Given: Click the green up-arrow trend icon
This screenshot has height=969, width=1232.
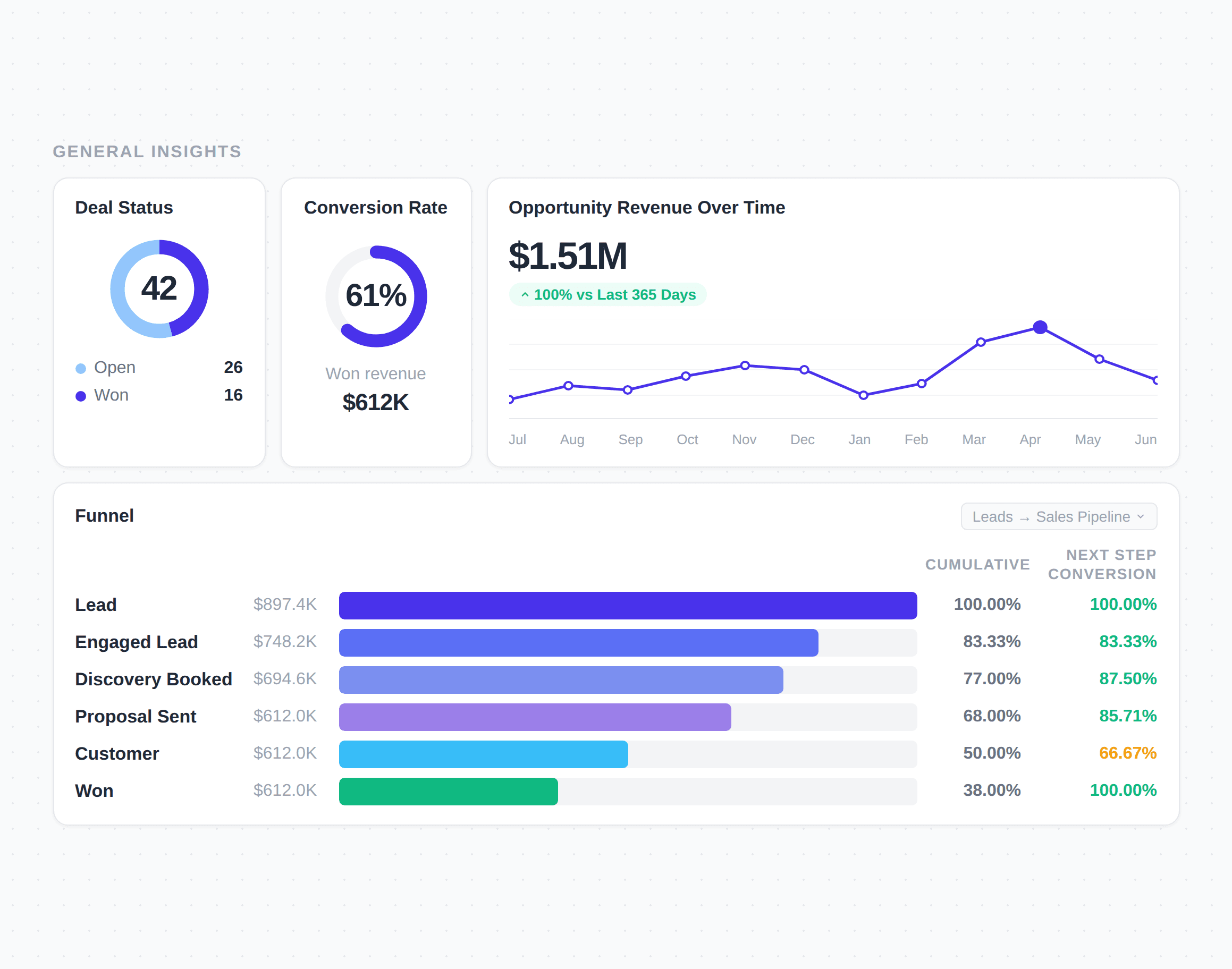Looking at the screenshot, I should click(x=525, y=295).
